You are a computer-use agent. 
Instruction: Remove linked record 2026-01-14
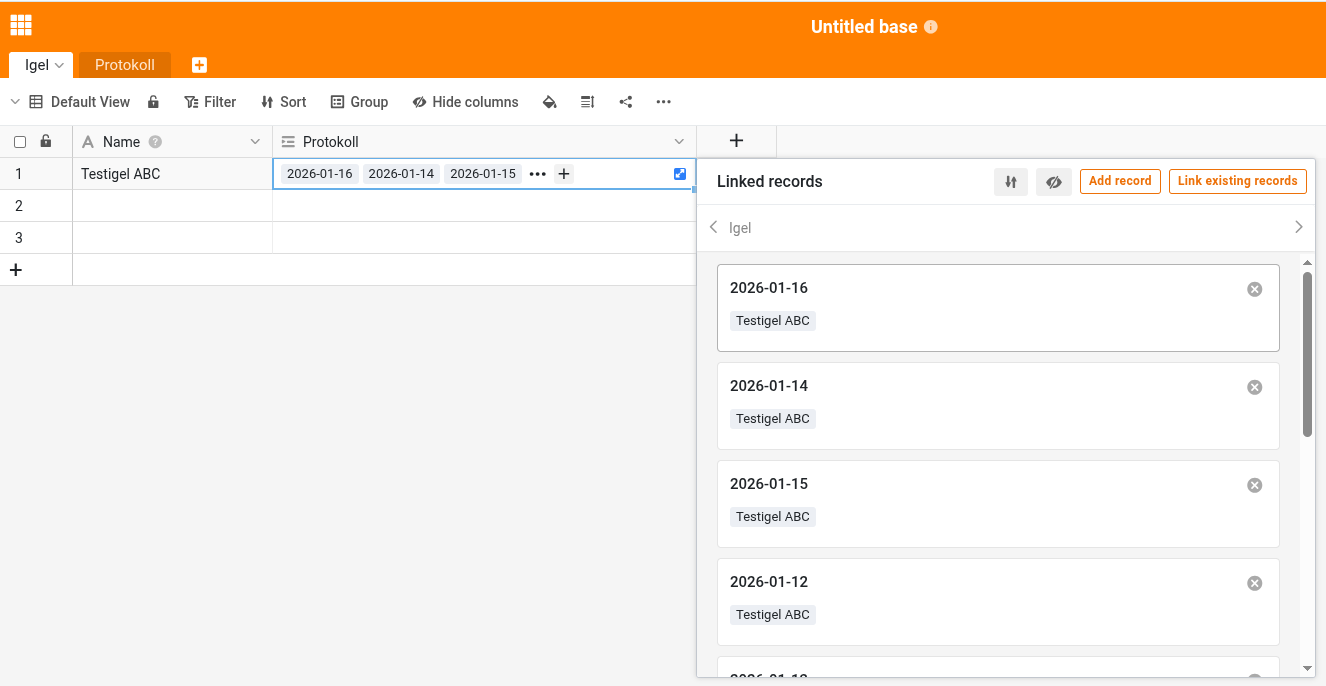pos(1254,387)
